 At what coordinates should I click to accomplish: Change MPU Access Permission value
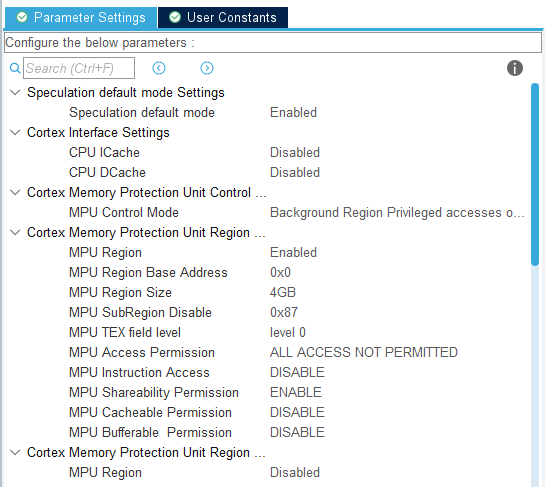(x=364, y=352)
